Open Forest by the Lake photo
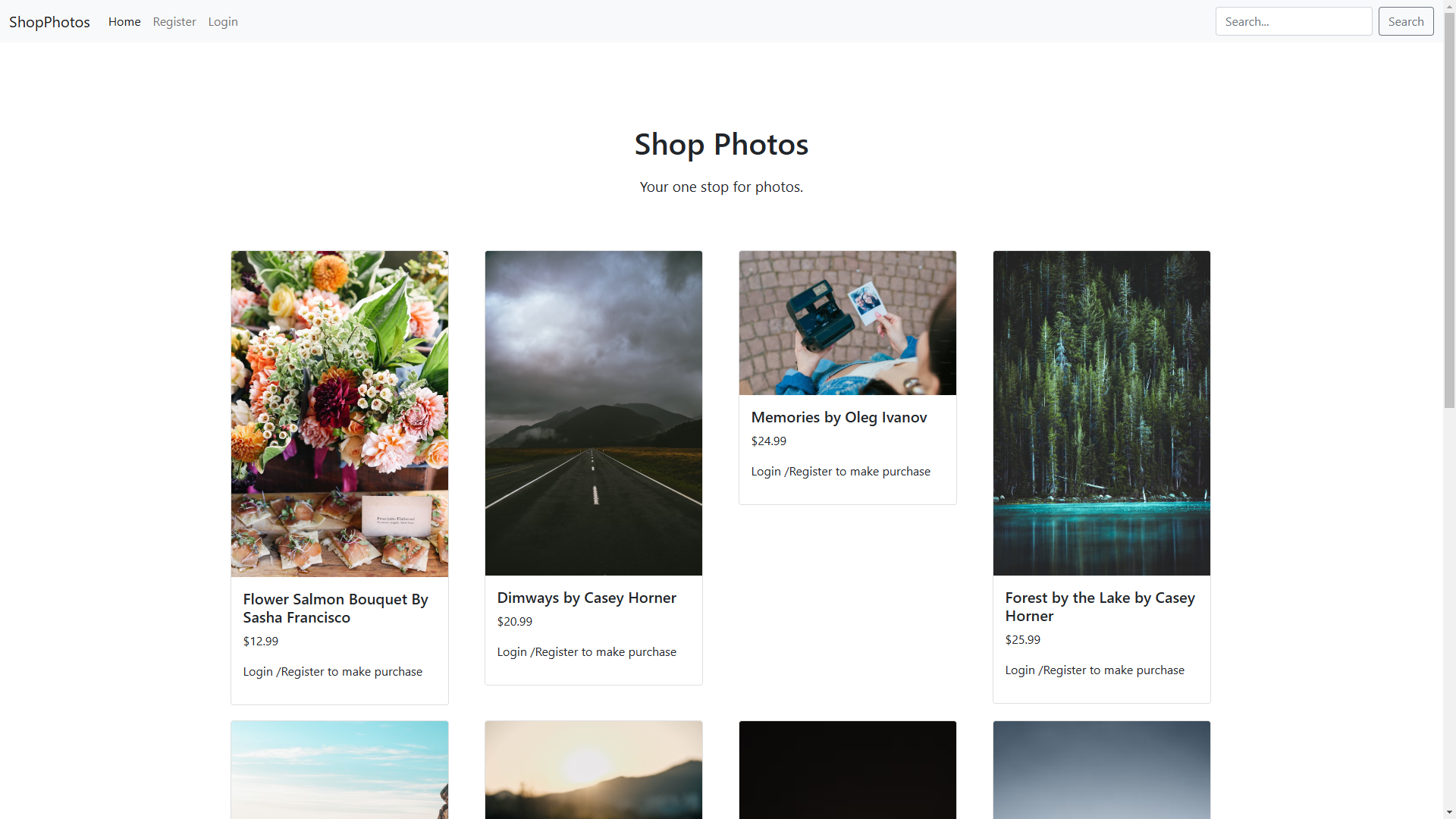The height and width of the screenshot is (819, 1456). tap(1101, 413)
